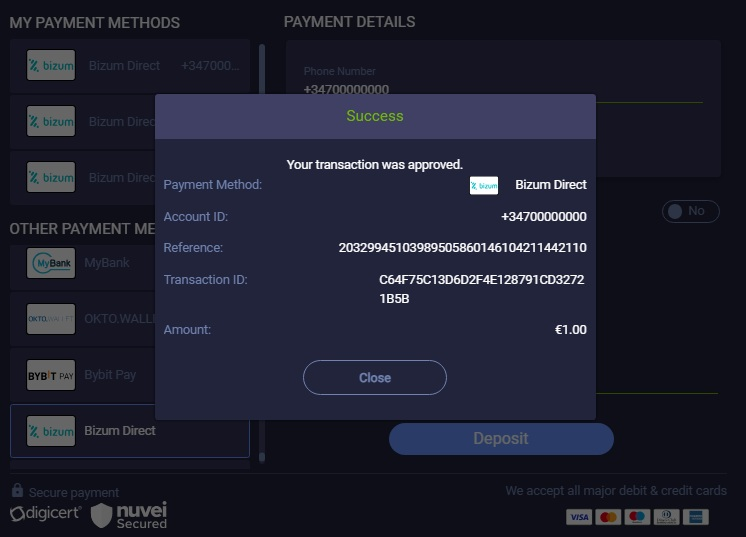Click Bizum logo under Other Payment Methods
This screenshot has width=746, height=537.
click(51, 431)
